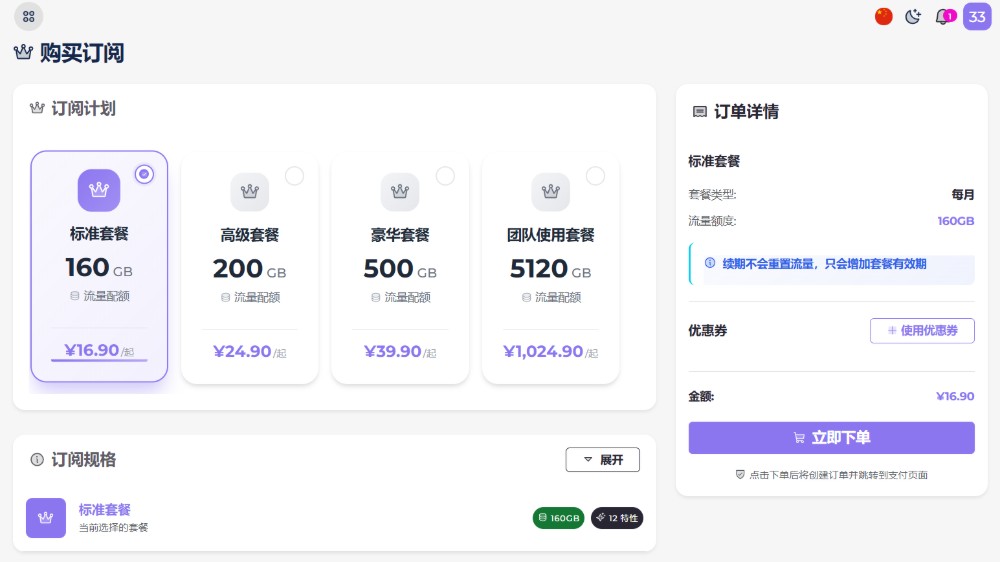Open user avatar labeled 33
Viewport: 1000px width, 562px height.
click(977, 17)
